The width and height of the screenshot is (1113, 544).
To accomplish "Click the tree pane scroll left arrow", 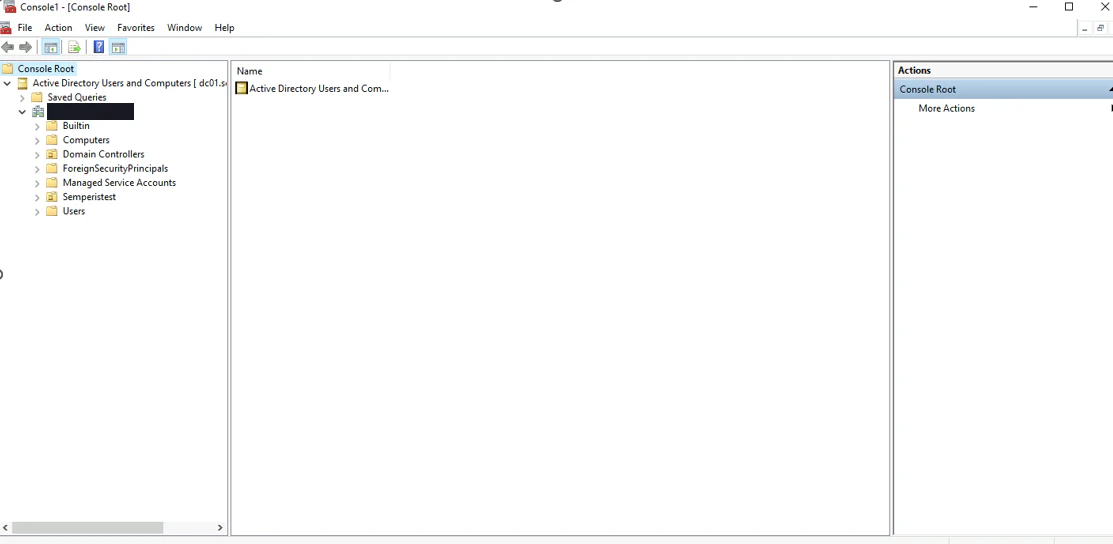I will coord(6,528).
